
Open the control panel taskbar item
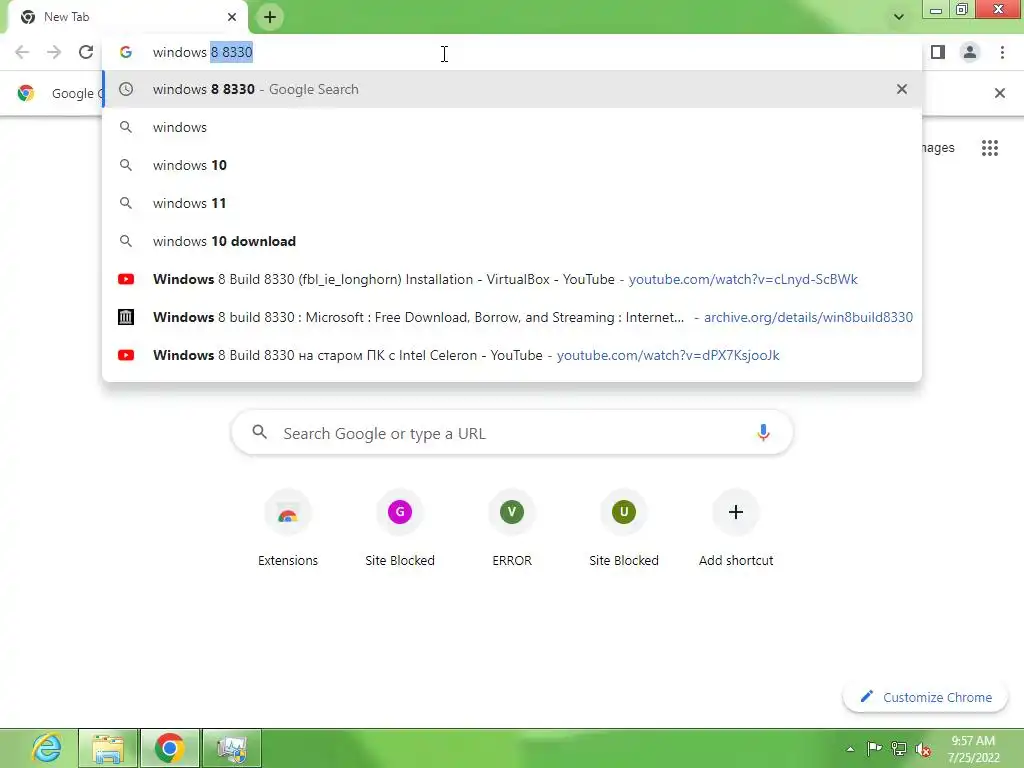[x=232, y=748]
